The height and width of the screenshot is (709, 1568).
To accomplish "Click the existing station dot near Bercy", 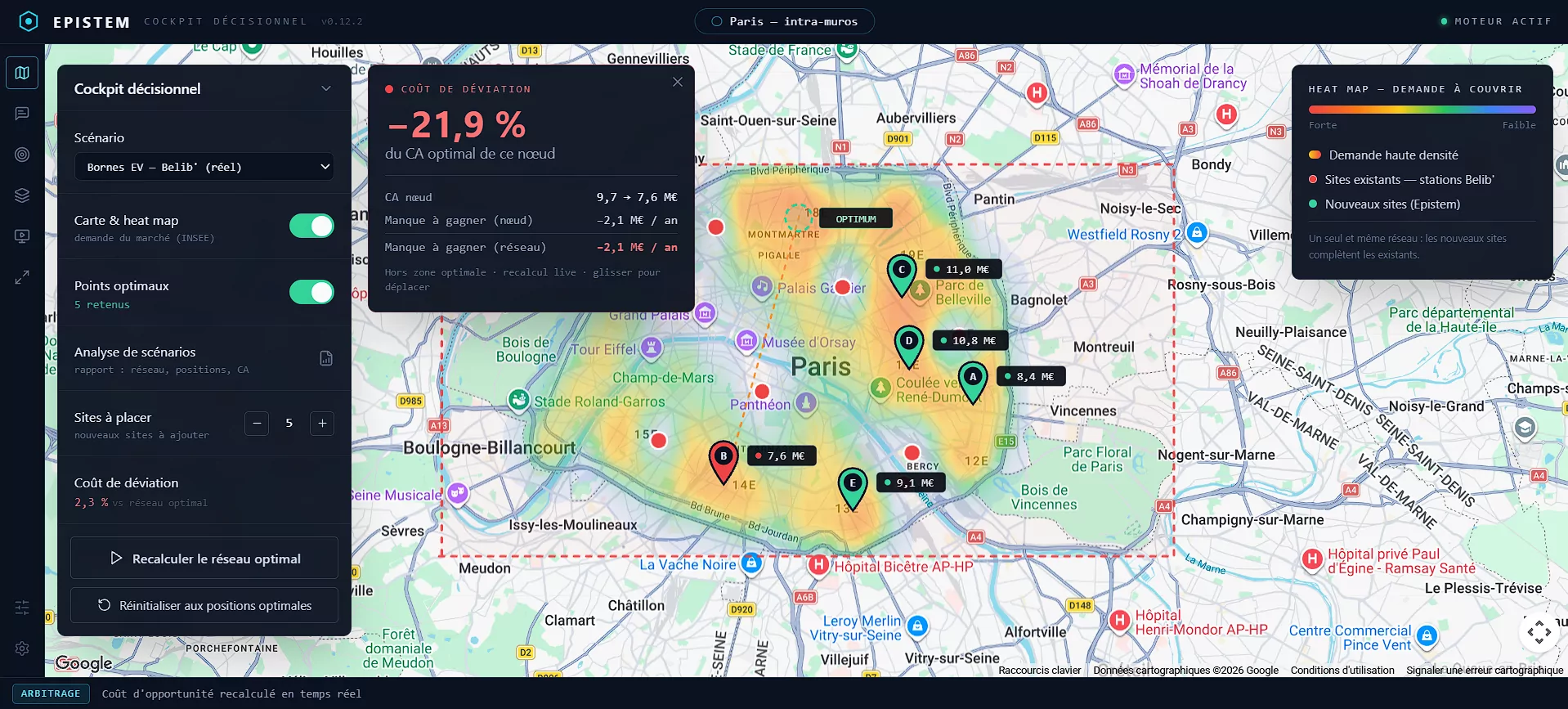I will pyautogui.click(x=912, y=452).
